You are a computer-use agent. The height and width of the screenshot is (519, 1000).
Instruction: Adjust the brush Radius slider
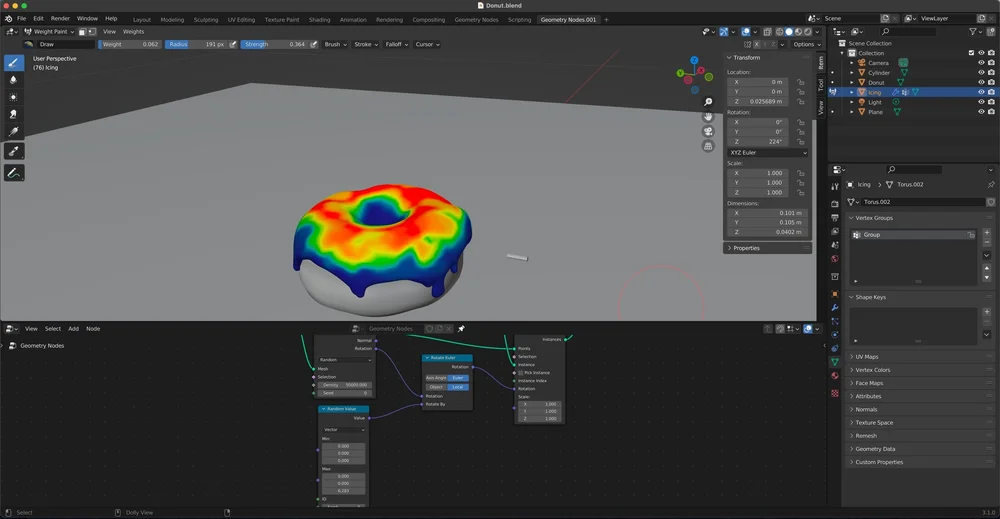click(x=196, y=45)
